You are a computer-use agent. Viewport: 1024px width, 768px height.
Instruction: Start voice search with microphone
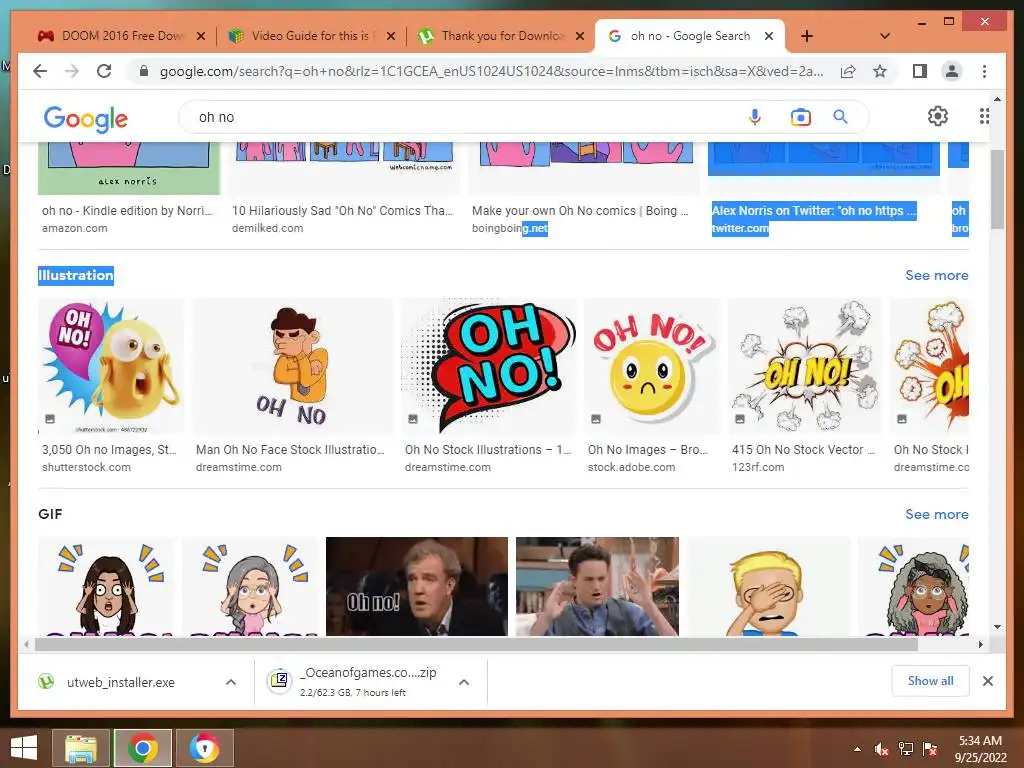[x=754, y=117]
